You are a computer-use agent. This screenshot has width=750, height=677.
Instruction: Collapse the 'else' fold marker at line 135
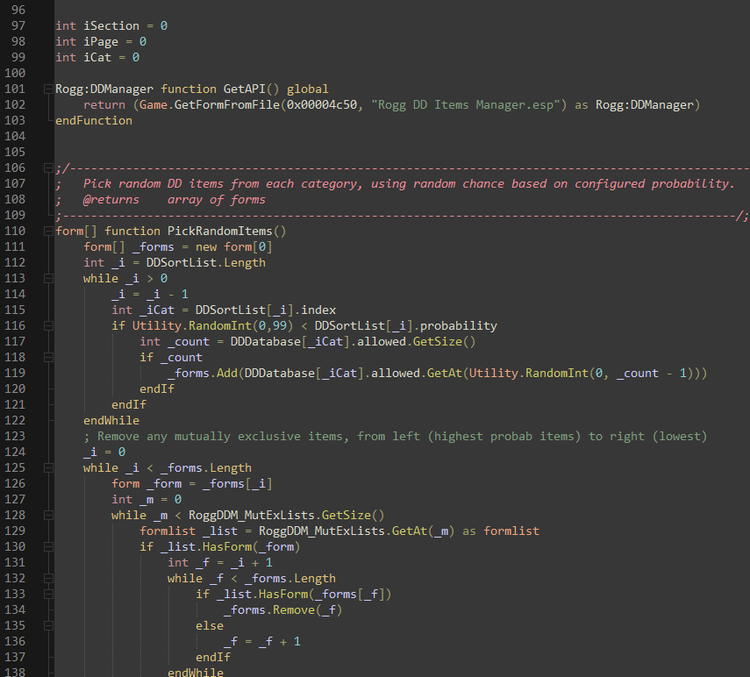pyautogui.click(x=48, y=626)
